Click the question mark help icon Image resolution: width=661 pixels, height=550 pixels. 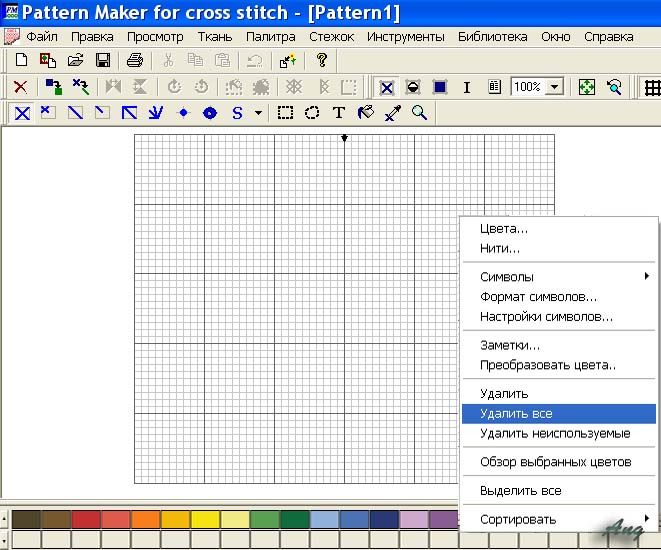pos(322,60)
